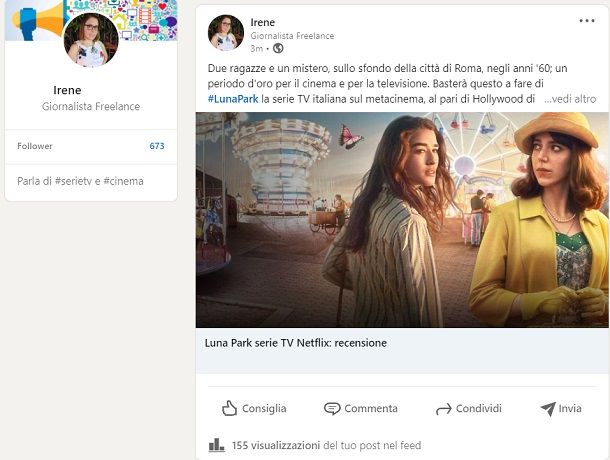Click the bar chart visualizzazioni icon
The height and width of the screenshot is (460, 610).
[216, 445]
